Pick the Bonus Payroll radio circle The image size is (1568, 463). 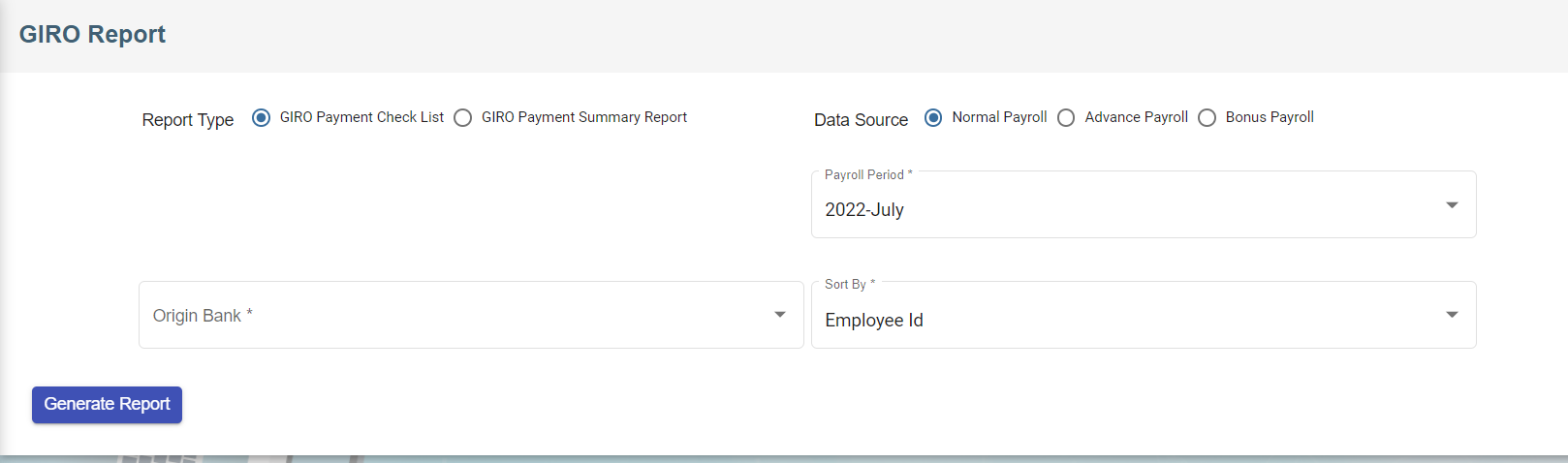click(x=1207, y=117)
